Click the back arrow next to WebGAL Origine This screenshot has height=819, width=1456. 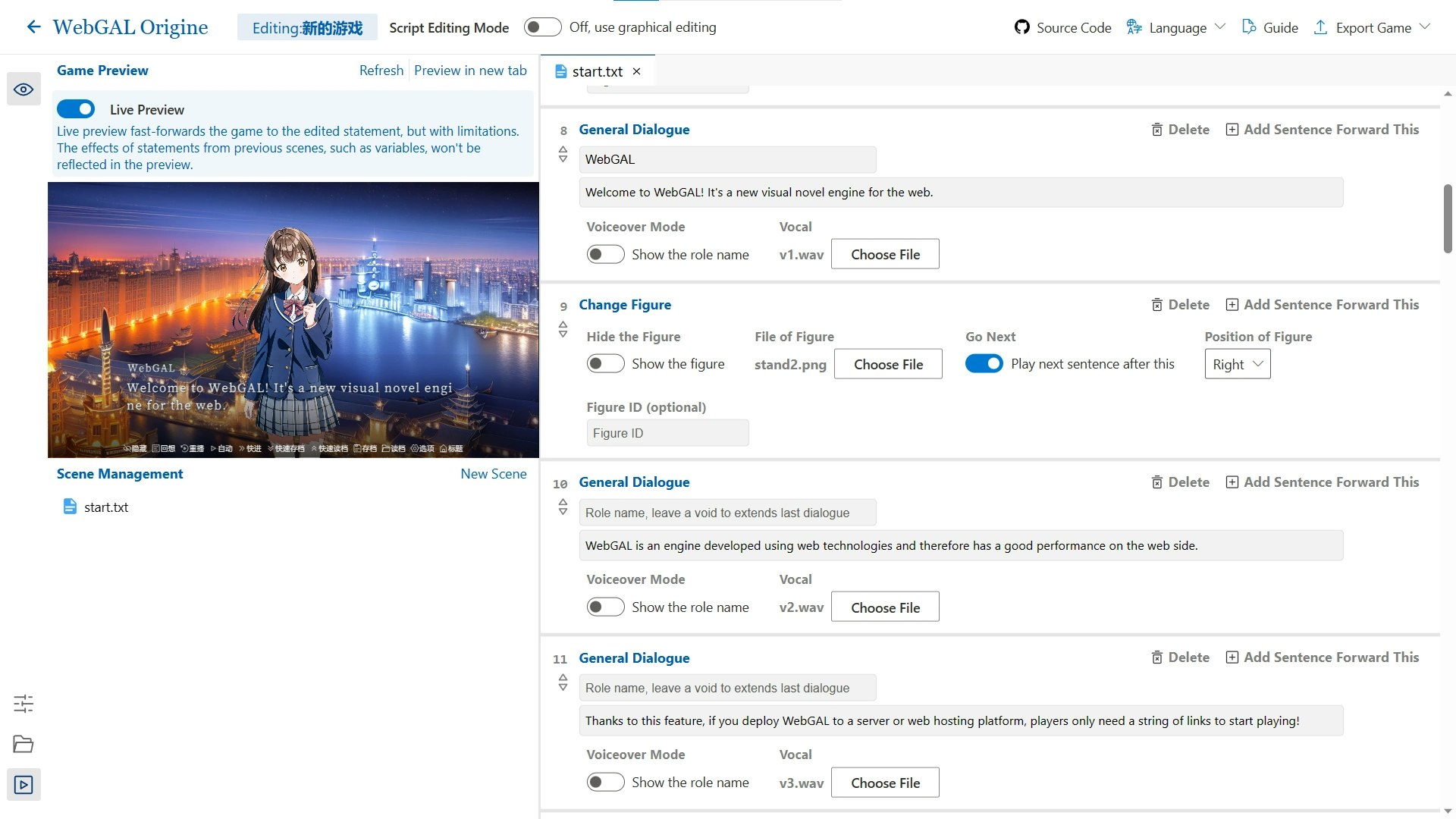pos(33,27)
